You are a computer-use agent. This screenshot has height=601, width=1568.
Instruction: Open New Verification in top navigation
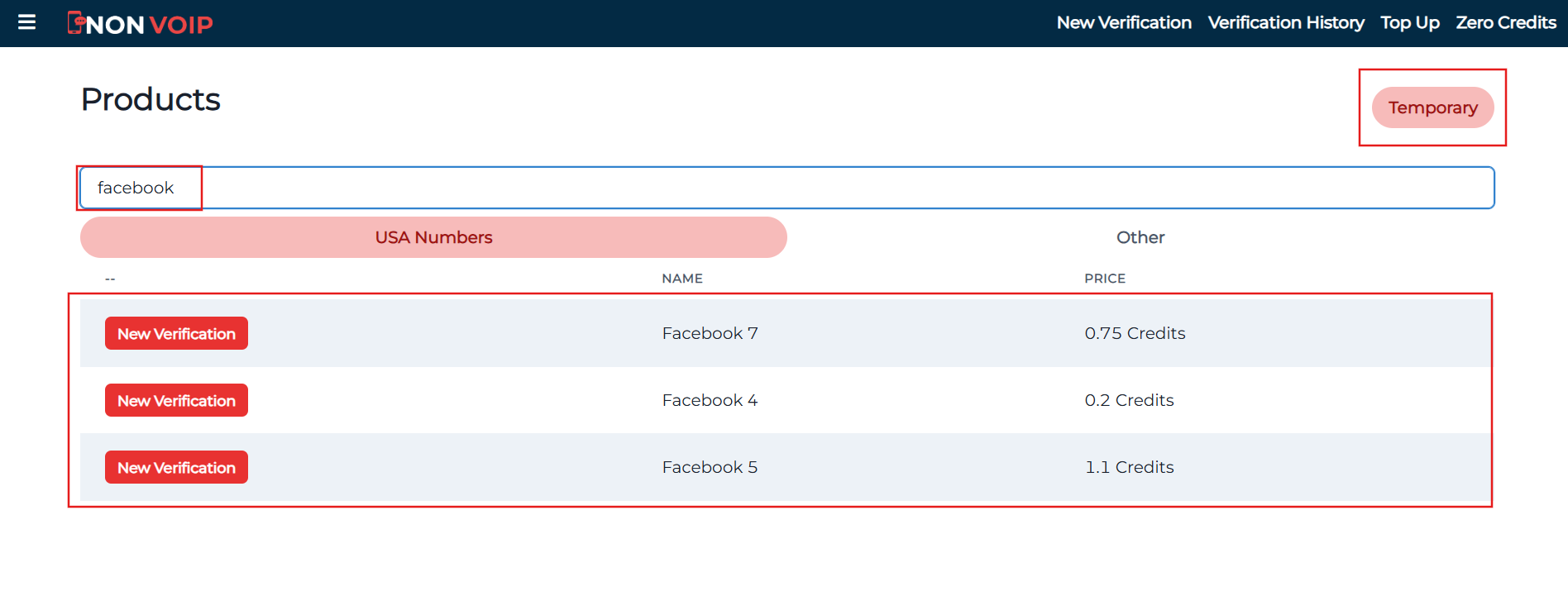pos(1124,22)
